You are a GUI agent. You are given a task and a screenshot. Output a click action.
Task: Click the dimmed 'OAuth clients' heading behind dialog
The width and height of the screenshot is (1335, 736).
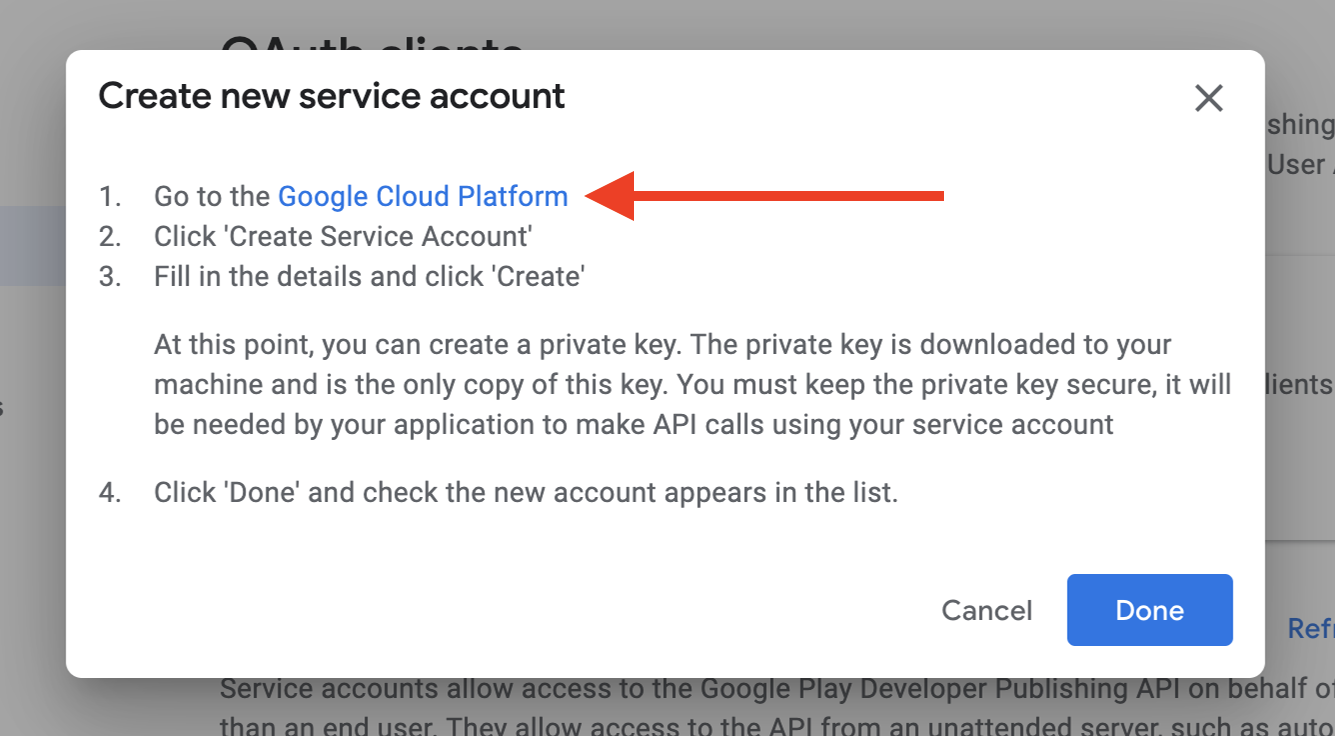click(x=371, y=42)
